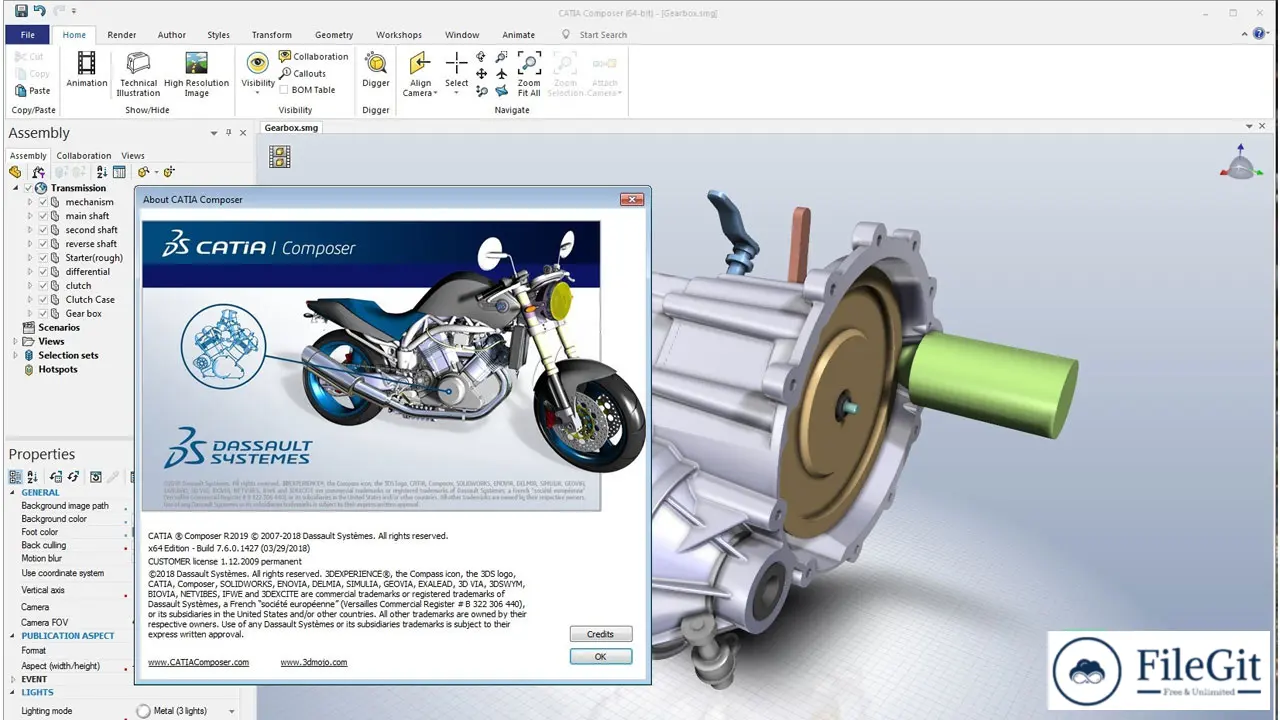1280x720 pixels.
Task: Toggle visibility checkbox for clutch
Action: coord(43,286)
